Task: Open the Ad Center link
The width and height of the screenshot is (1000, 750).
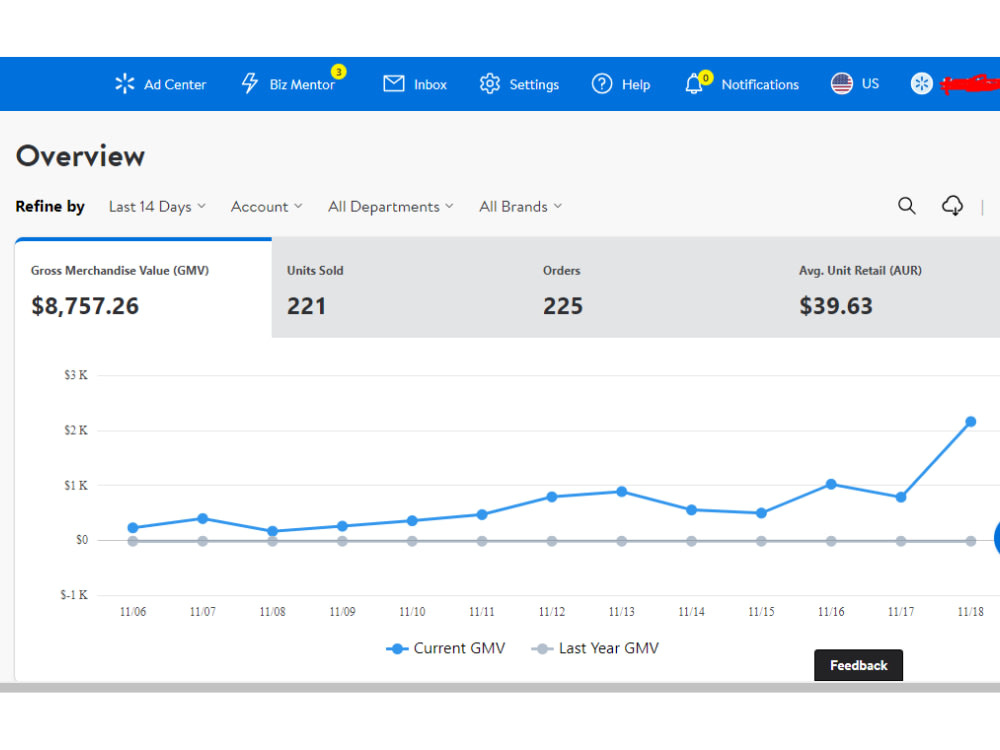Action: click(161, 84)
